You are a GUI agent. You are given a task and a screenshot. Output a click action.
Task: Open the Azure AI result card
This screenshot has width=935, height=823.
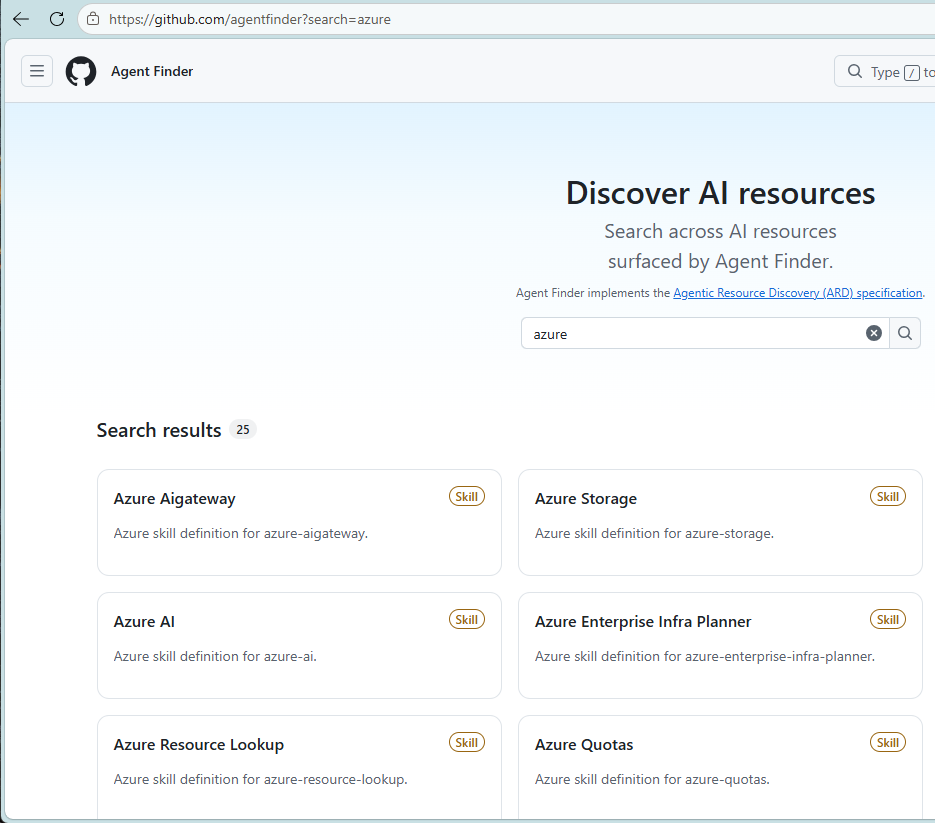pyautogui.click(x=299, y=645)
